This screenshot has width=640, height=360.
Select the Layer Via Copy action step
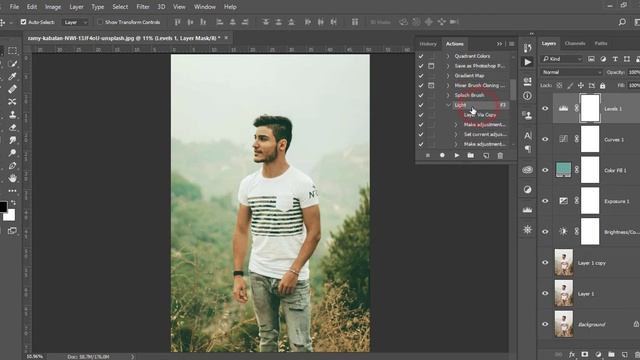[480, 115]
